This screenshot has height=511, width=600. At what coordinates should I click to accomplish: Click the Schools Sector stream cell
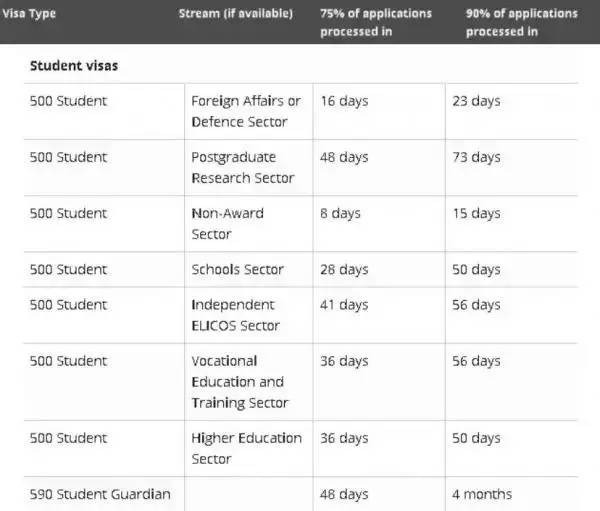click(x=237, y=269)
